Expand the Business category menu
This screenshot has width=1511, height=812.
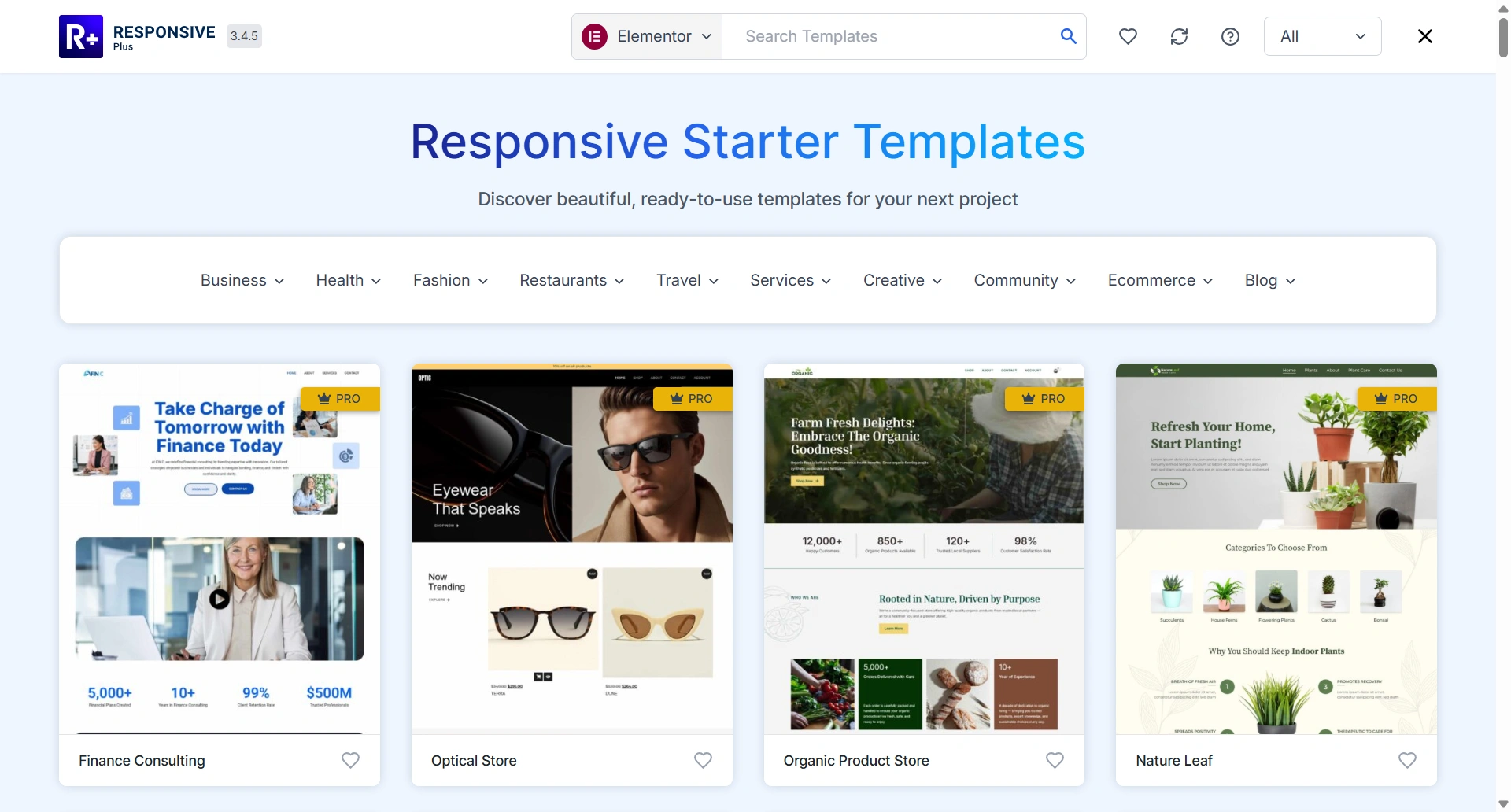pos(242,280)
